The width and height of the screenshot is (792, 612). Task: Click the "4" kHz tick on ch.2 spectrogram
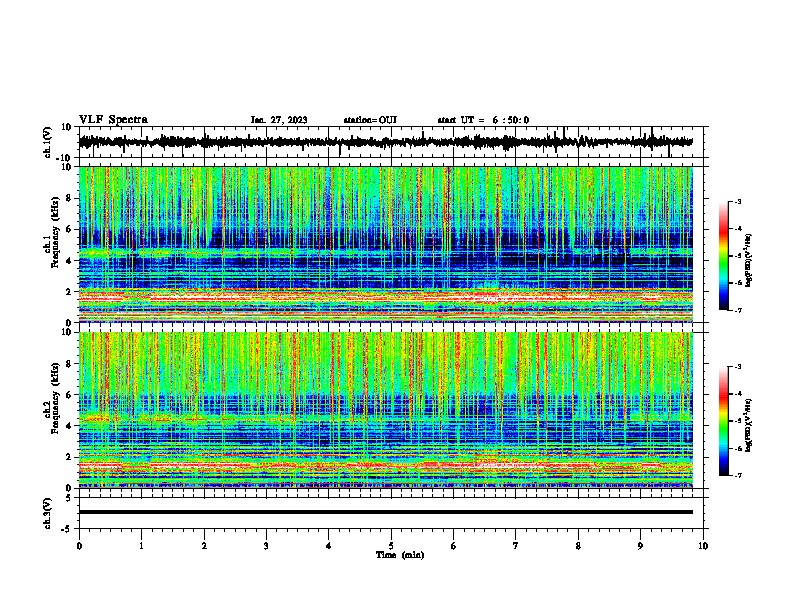(x=70, y=426)
